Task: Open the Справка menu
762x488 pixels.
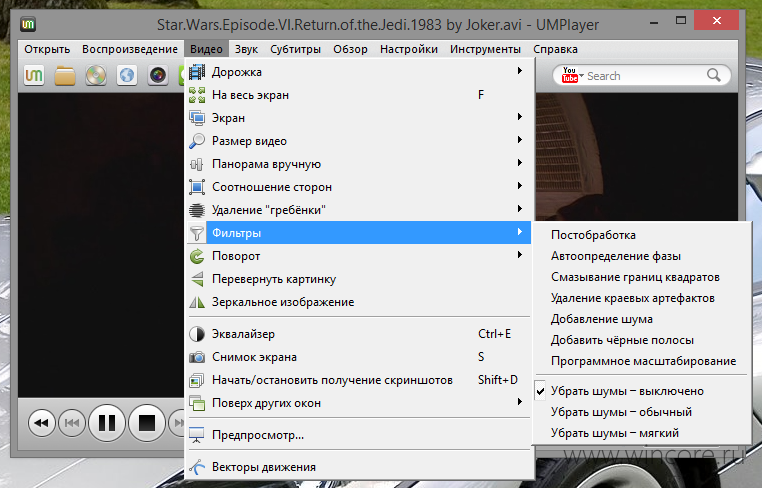Action: click(x=555, y=49)
